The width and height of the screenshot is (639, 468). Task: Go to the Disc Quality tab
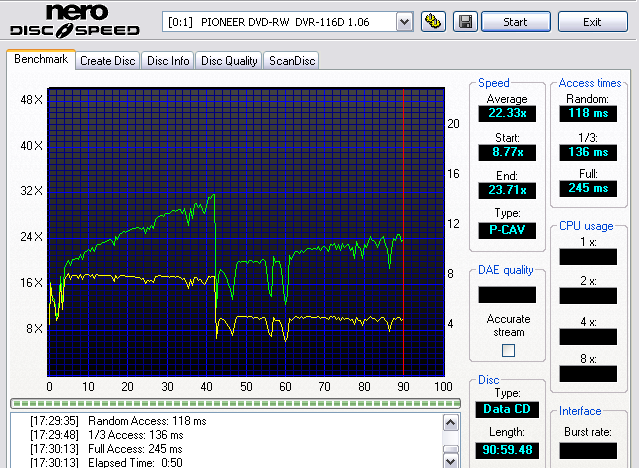point(229,61)
